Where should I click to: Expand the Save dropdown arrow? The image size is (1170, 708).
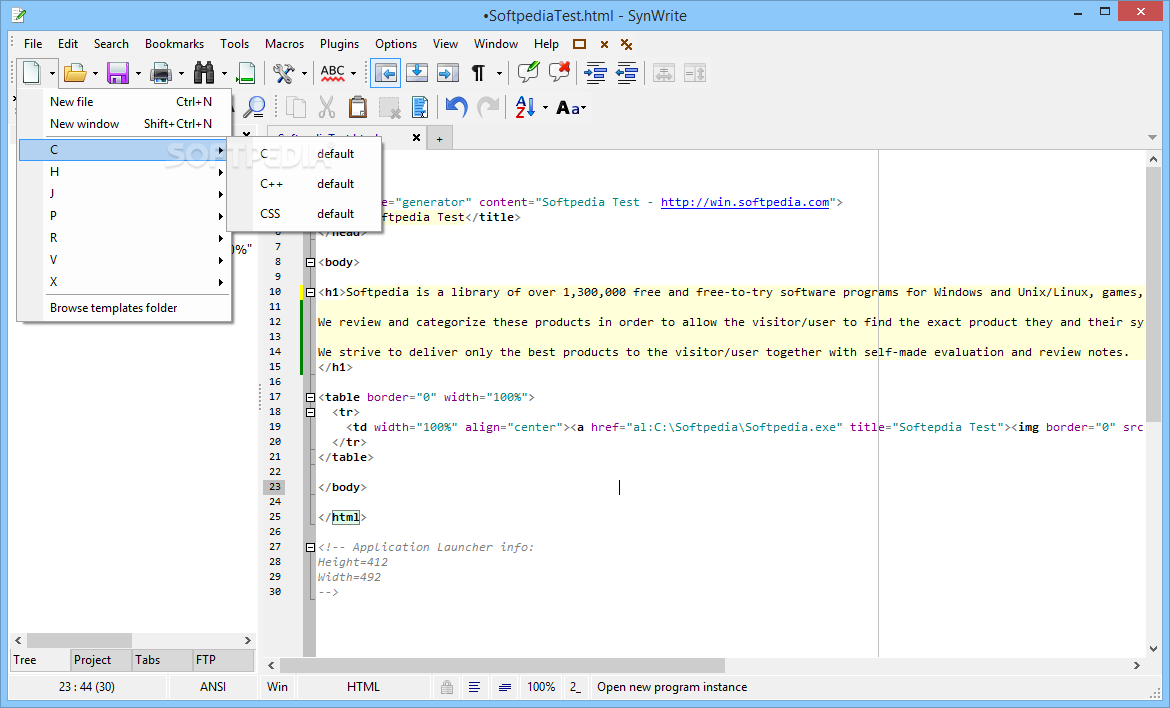coord(138,73)
